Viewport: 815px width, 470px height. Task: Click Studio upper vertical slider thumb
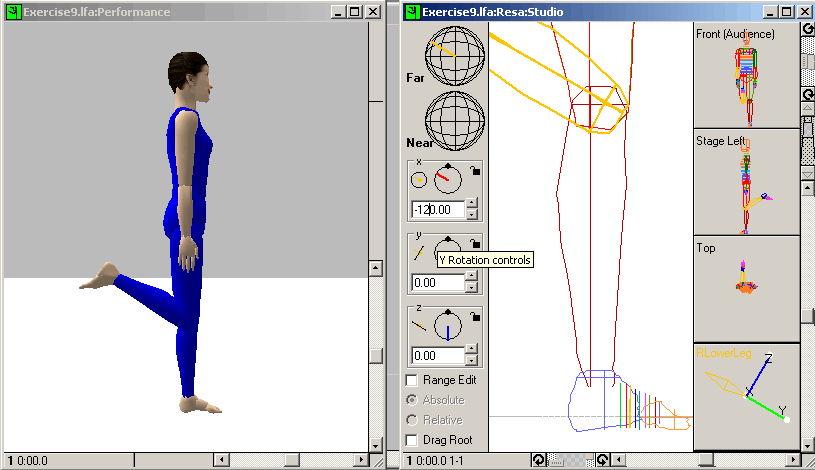click(807, 127)
